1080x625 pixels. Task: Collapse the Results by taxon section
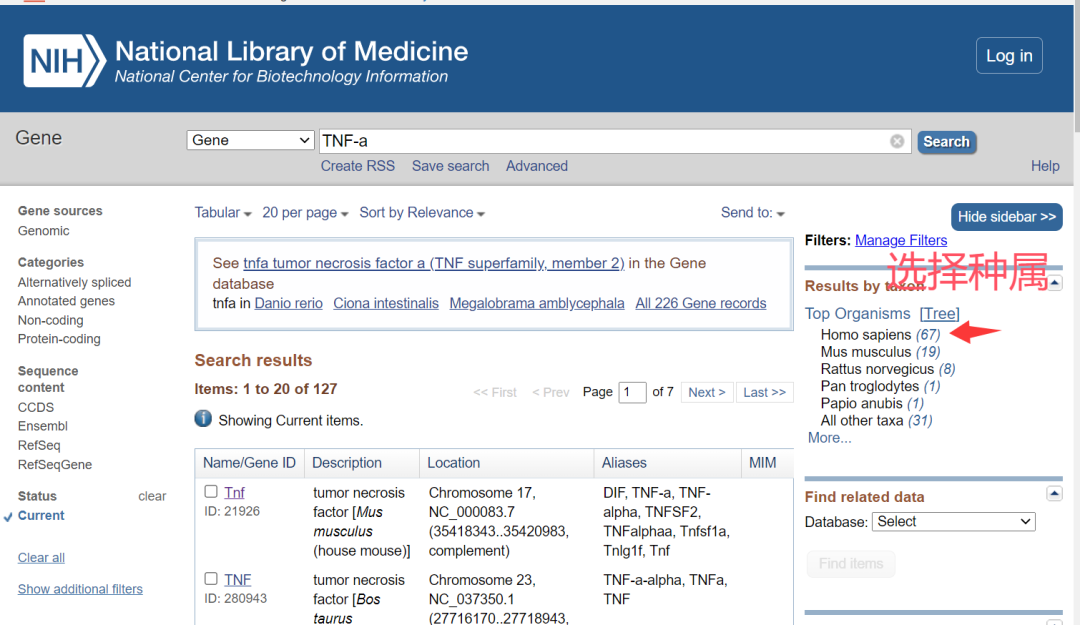coord(1055,283)
